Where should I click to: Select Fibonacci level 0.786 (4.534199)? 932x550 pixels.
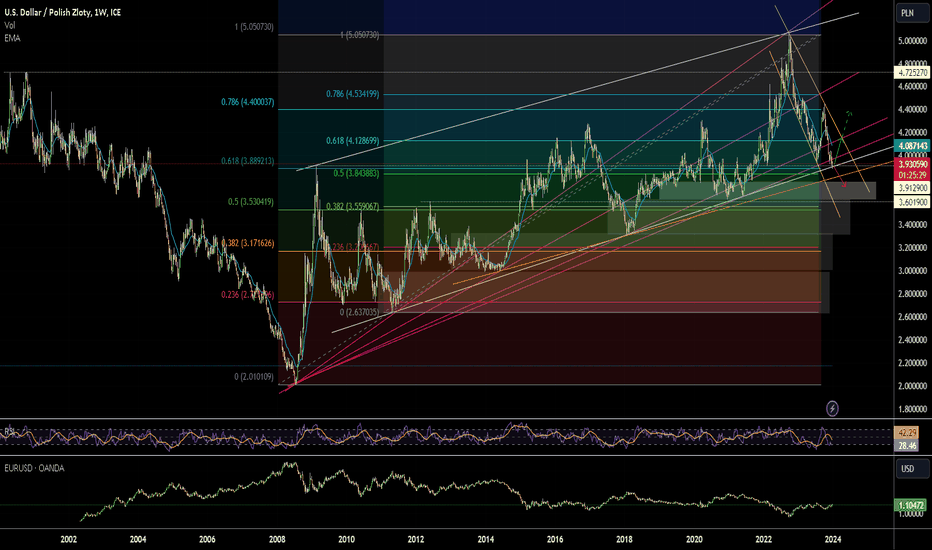pos(352,94)
